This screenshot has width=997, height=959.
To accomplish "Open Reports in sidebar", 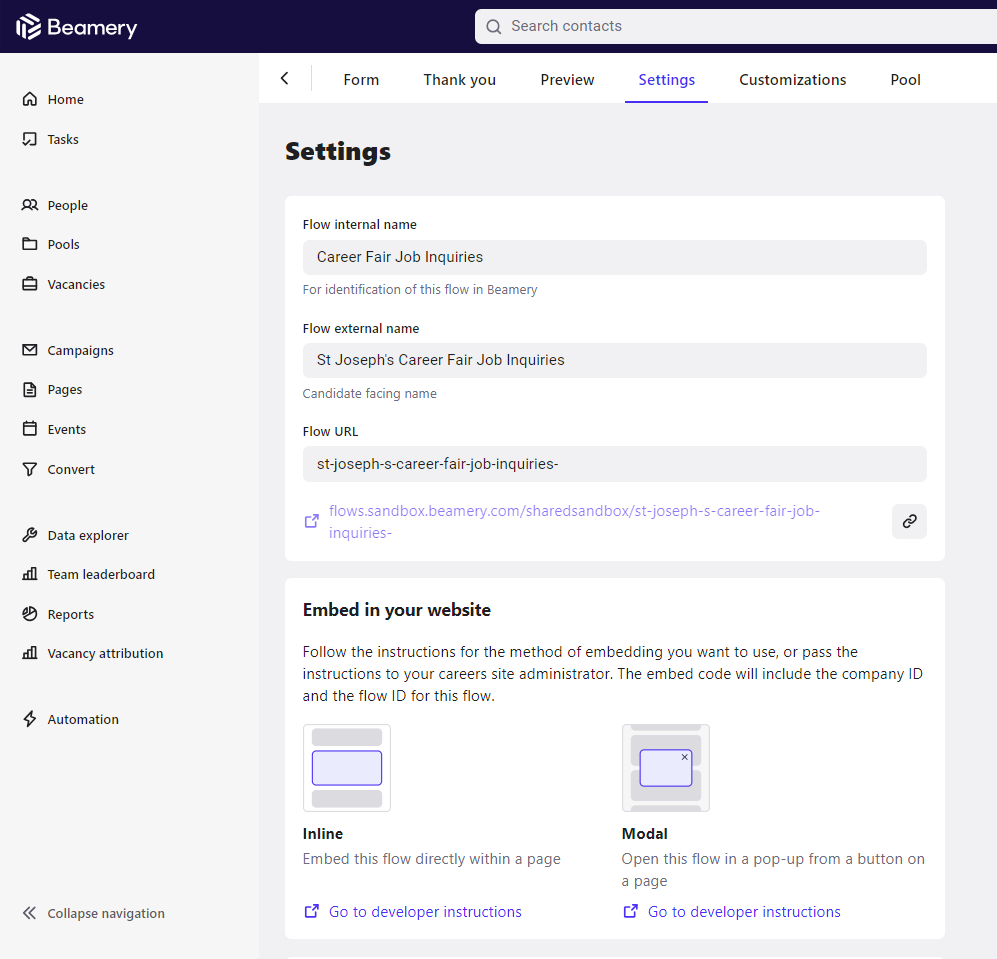I will pos(71,614).
